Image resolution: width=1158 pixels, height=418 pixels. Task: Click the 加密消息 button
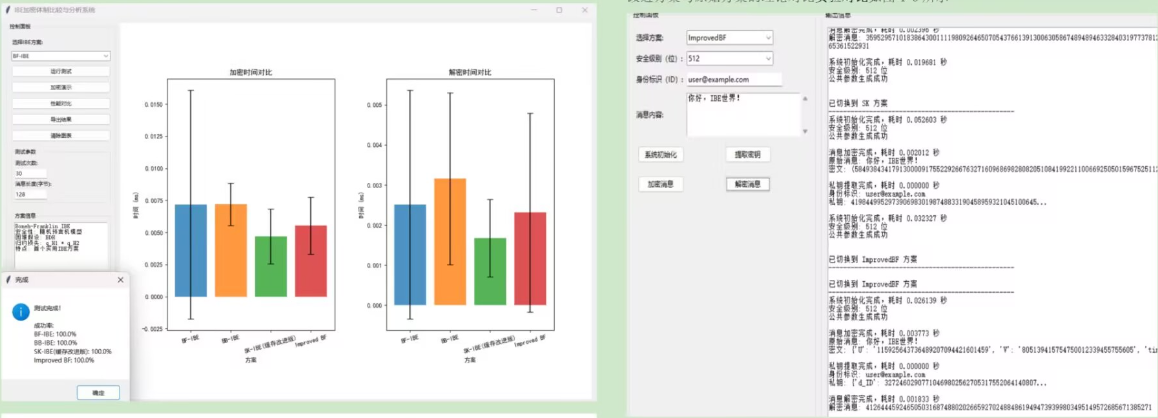[660, 185]
